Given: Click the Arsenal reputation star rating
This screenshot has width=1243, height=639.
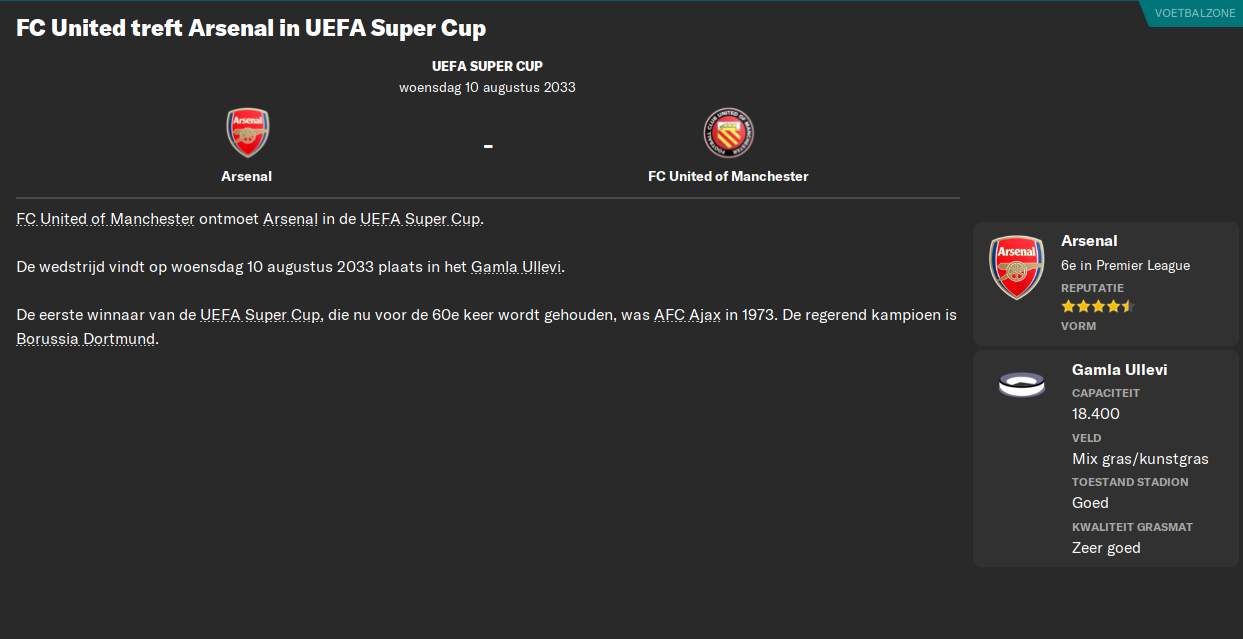Looking at the screenshot, I should [x=1096, y=306].
